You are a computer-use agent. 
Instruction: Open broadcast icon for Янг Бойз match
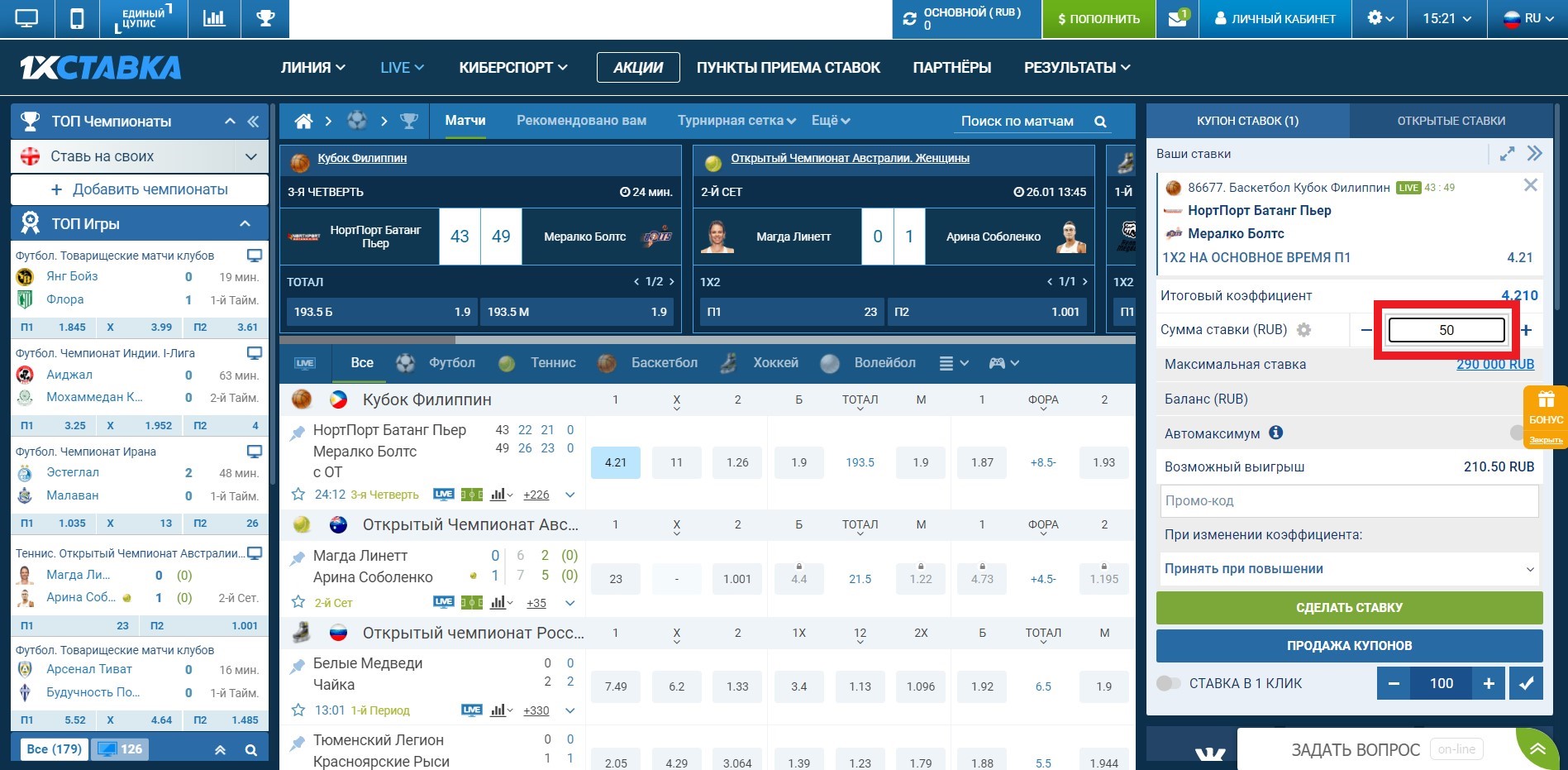255,256
